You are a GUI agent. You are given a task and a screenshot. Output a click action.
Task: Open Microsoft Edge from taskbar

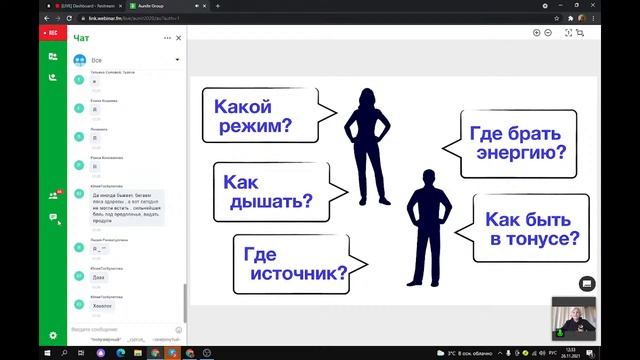120,353
